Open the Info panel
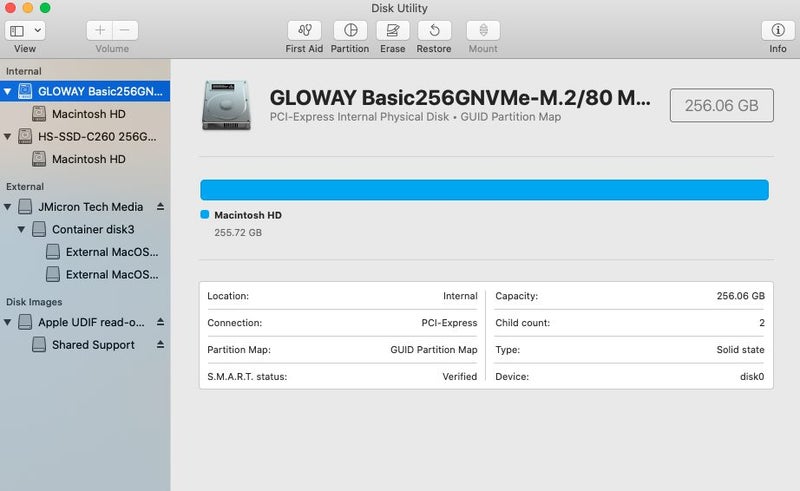The width and height of the screenshot is (800, 491). [778, 31]
